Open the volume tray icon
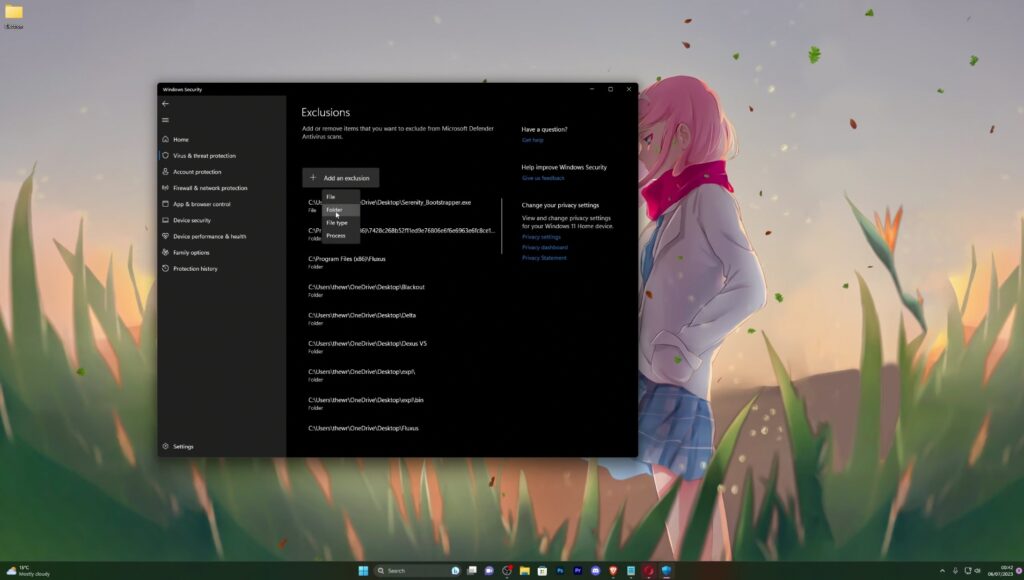The height and width of the screenshot is (580, 1024). coord(978,571)
